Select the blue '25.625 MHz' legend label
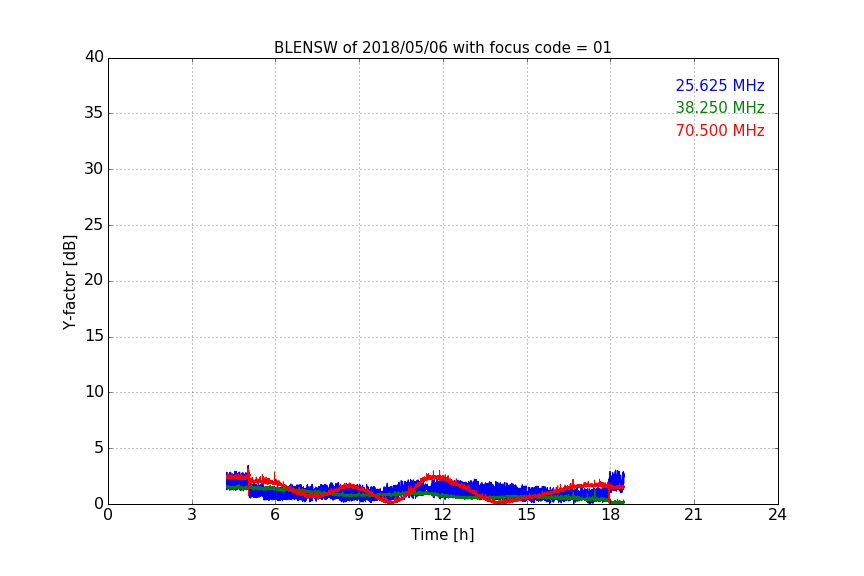This screenshot has height=576, width=864. pyautogui.click(x=720, y=85)
